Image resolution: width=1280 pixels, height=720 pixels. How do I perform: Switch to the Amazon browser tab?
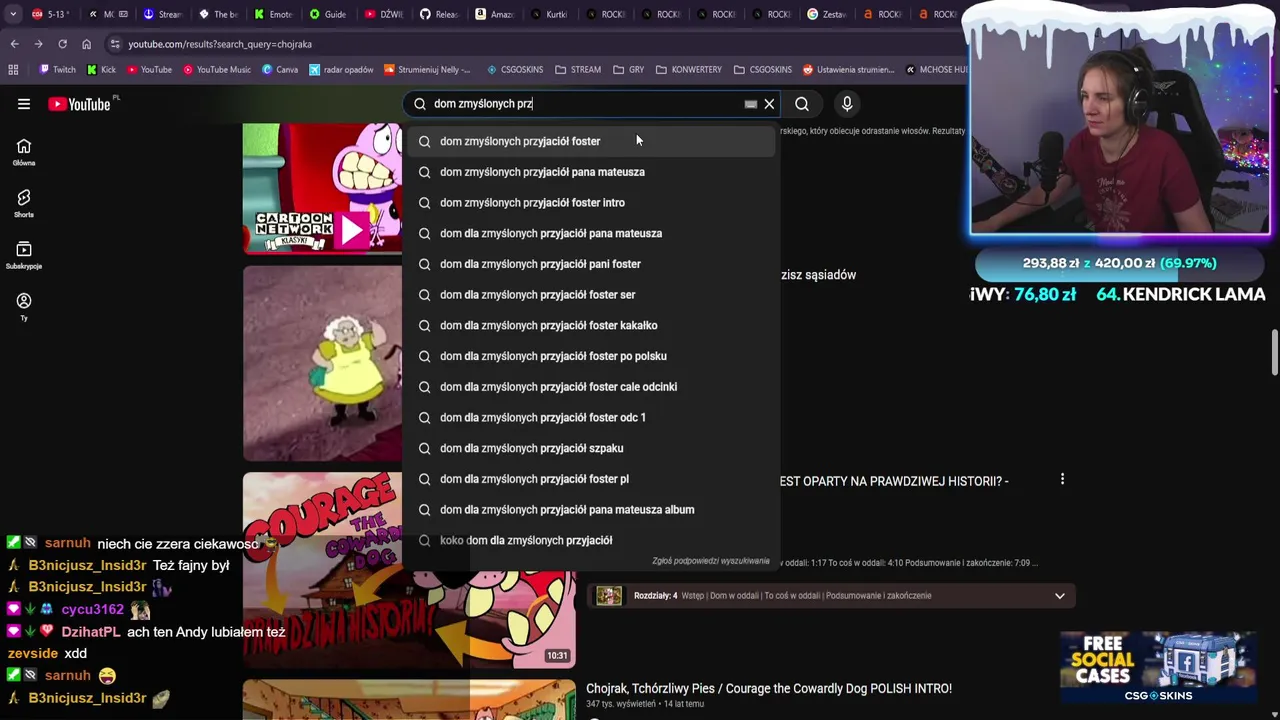point(493,14)
